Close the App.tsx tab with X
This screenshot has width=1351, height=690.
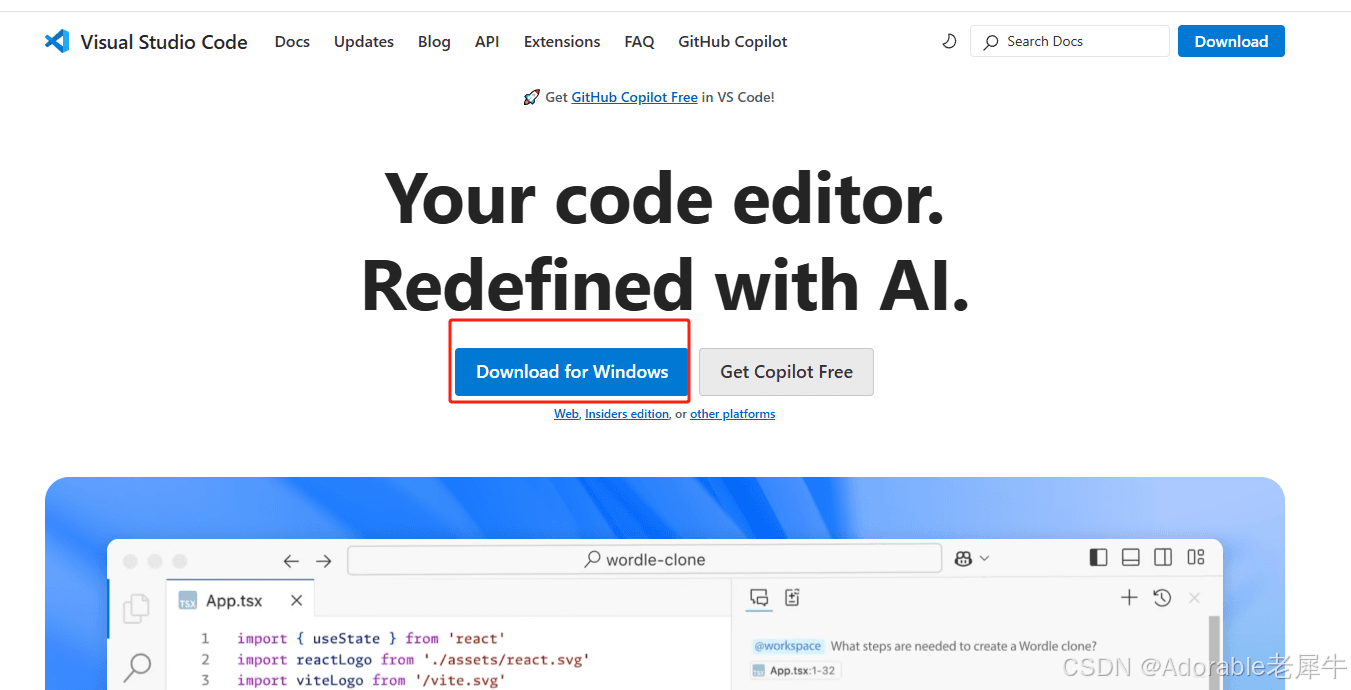click(x=296, y=600)
